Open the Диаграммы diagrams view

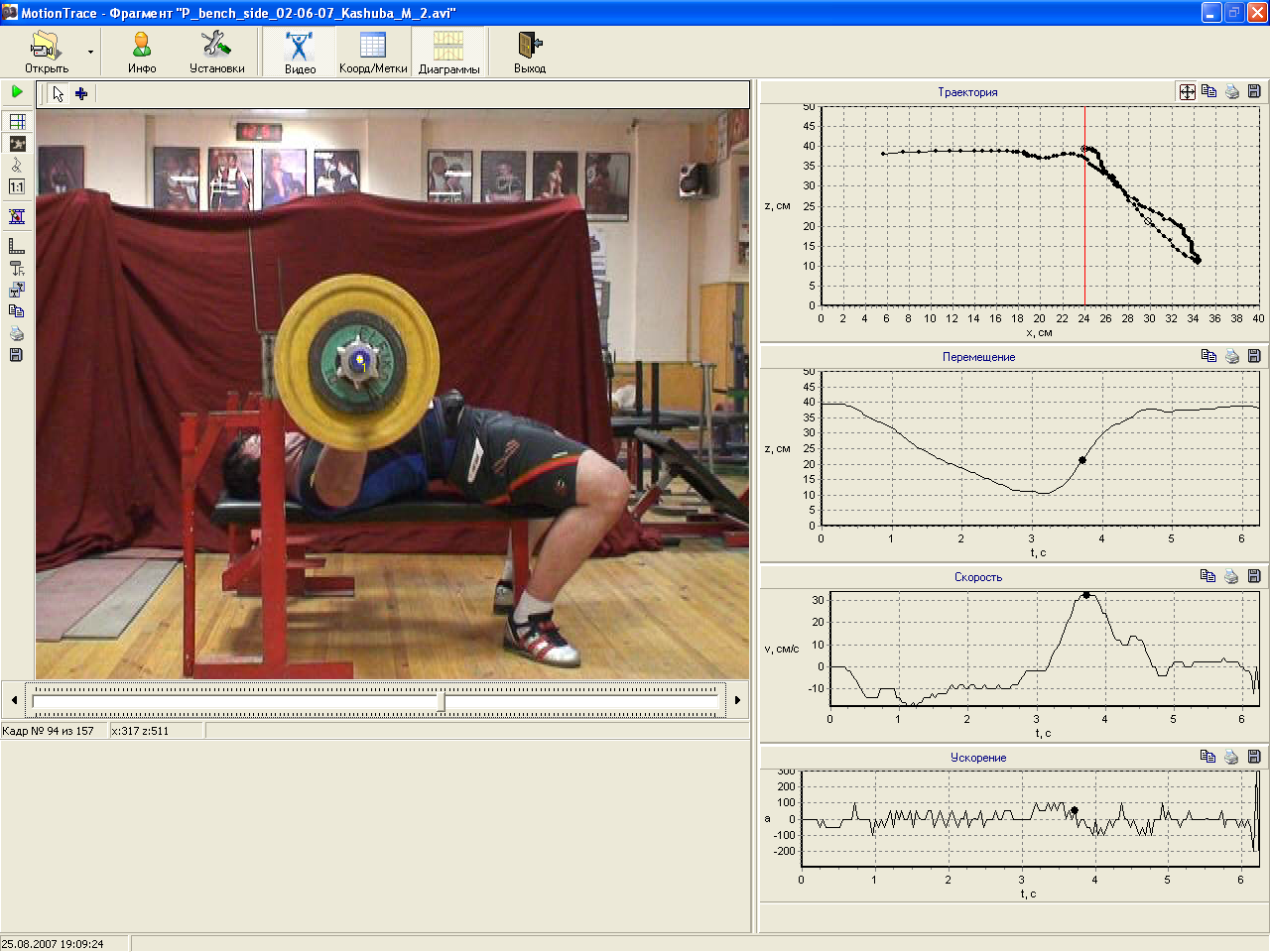pyautogui.click(x=448, y=53)
